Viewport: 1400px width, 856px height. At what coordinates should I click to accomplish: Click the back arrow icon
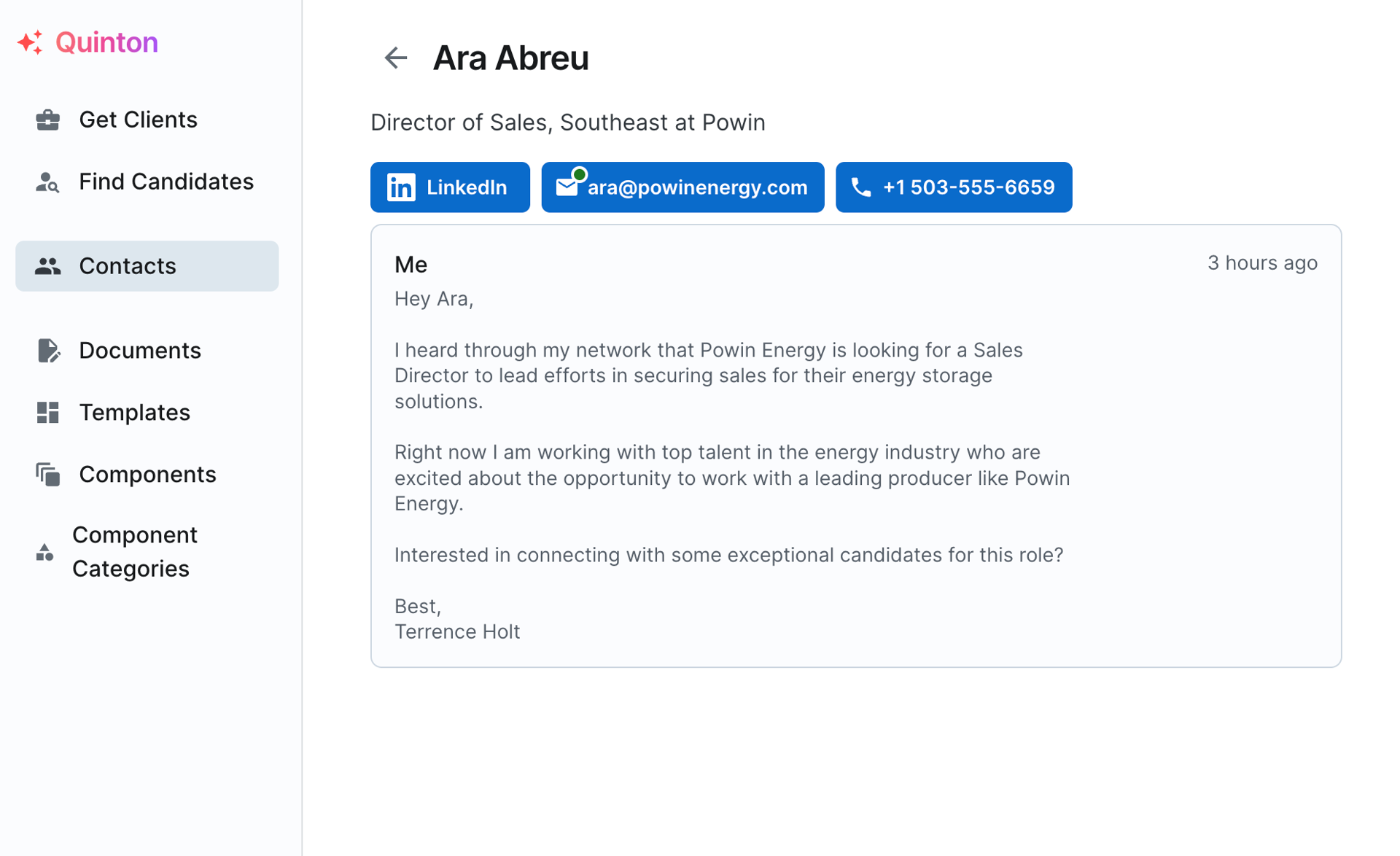tap(395, 58)
